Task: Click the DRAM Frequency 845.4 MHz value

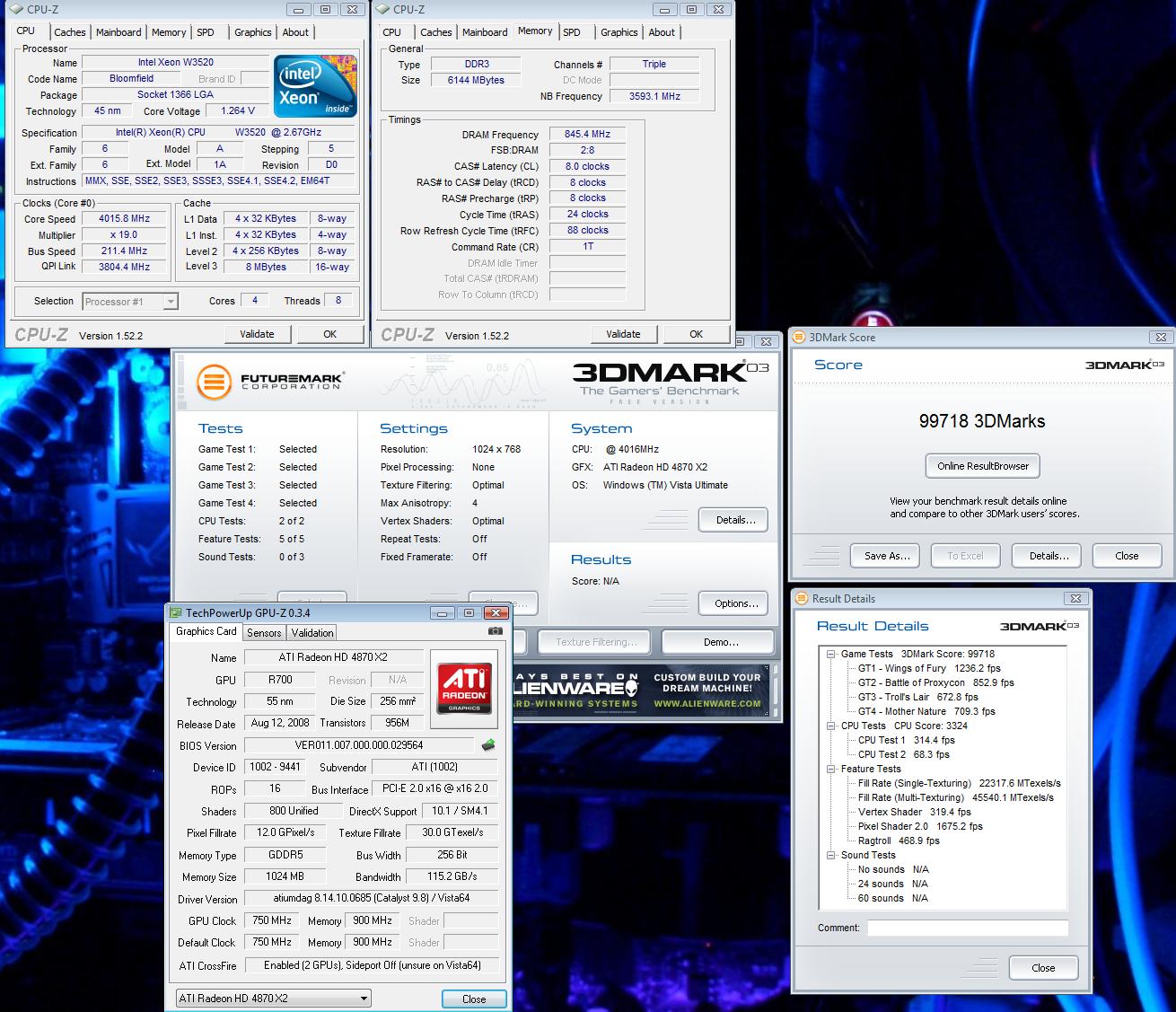Action: point(587,134)
